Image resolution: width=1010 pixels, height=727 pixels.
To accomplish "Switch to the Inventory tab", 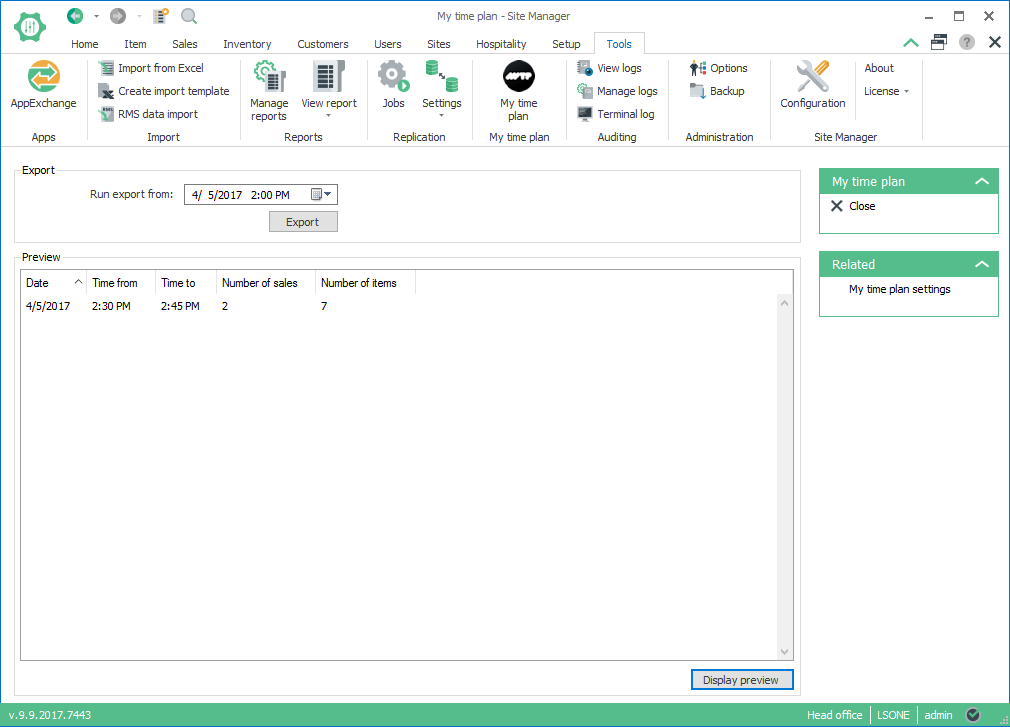I will (x=247, y=44).
